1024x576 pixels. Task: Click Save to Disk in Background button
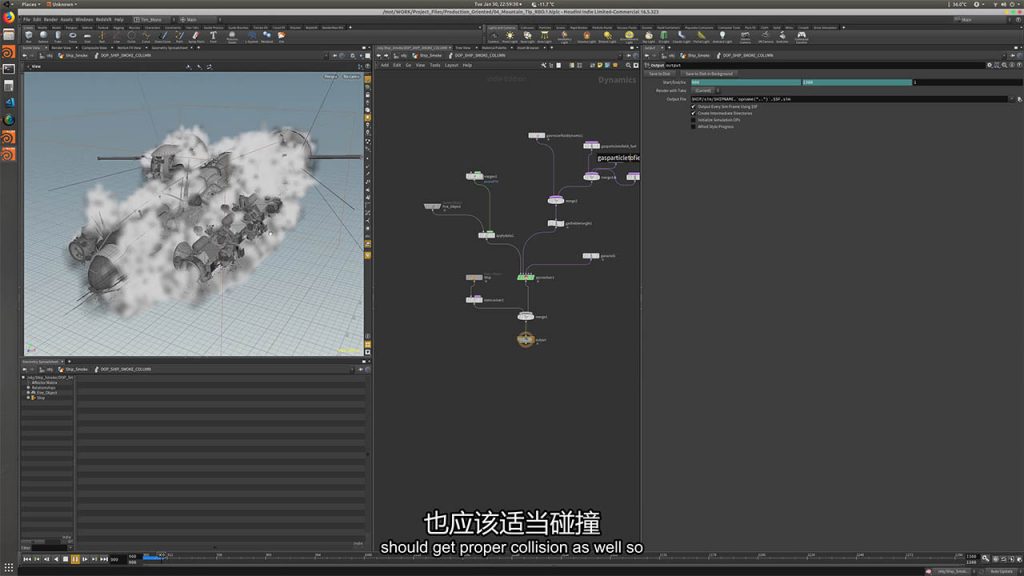tap(709, 74)
